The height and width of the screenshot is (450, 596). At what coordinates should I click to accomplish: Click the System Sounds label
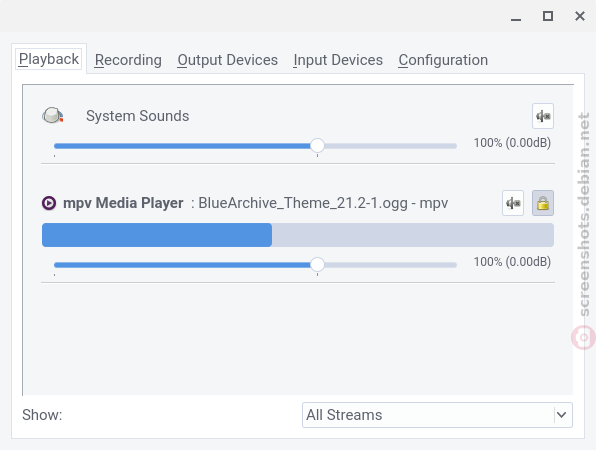click(x=137, y=116)
